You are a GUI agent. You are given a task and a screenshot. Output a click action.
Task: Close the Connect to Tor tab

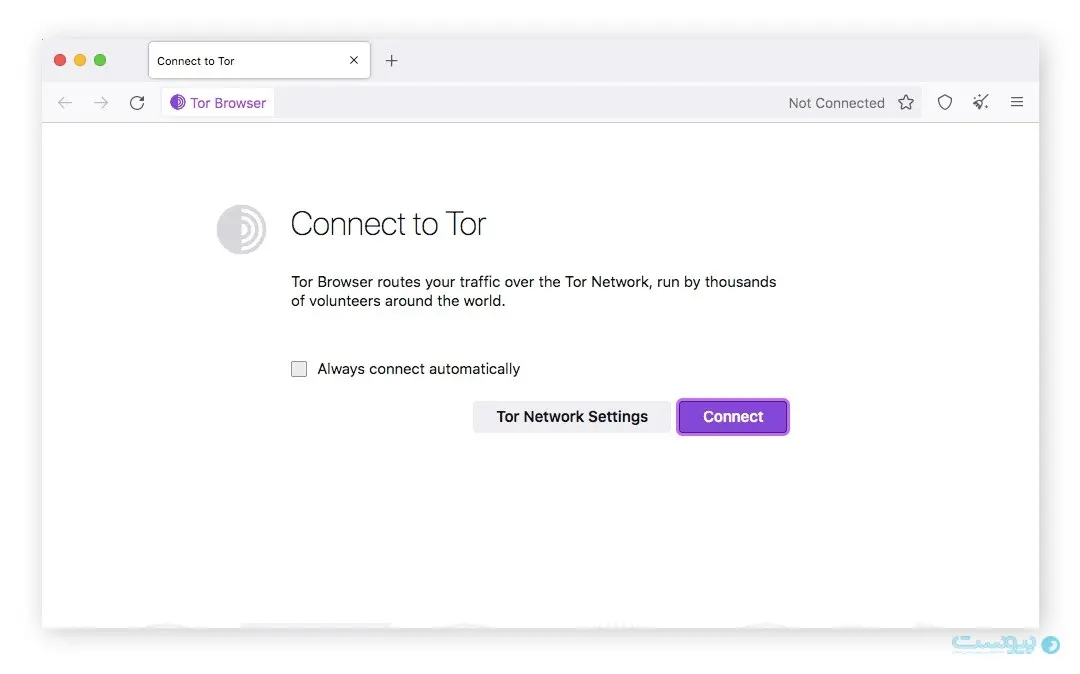coord(354,61)
